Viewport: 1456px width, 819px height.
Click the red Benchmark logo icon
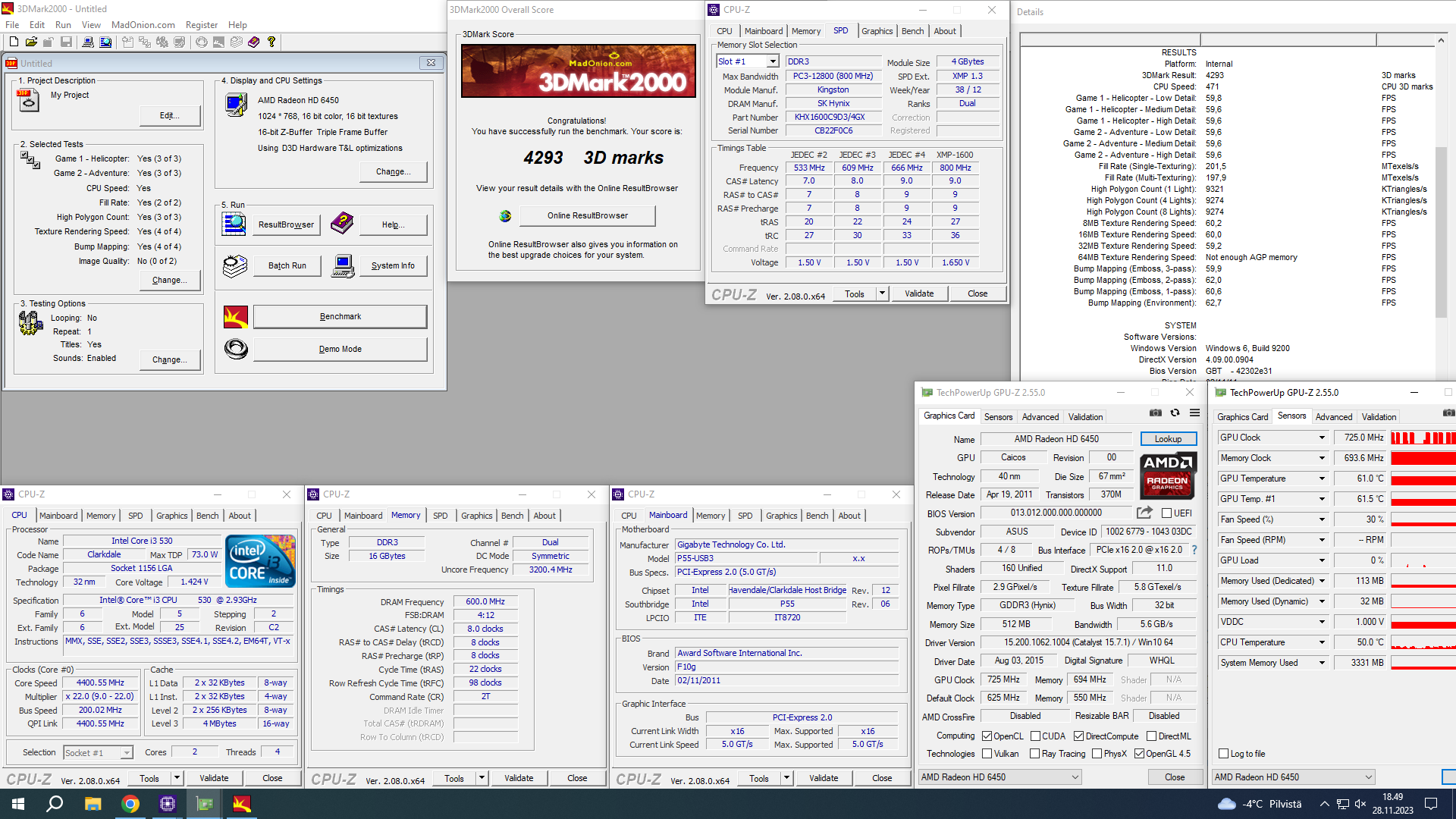point(236,316)
